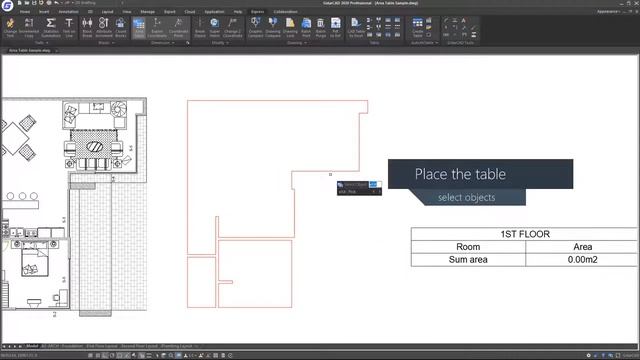Open the Home ribbon tab
The height and width of the screenshot is (360, 640).
(x=24, y=11)
